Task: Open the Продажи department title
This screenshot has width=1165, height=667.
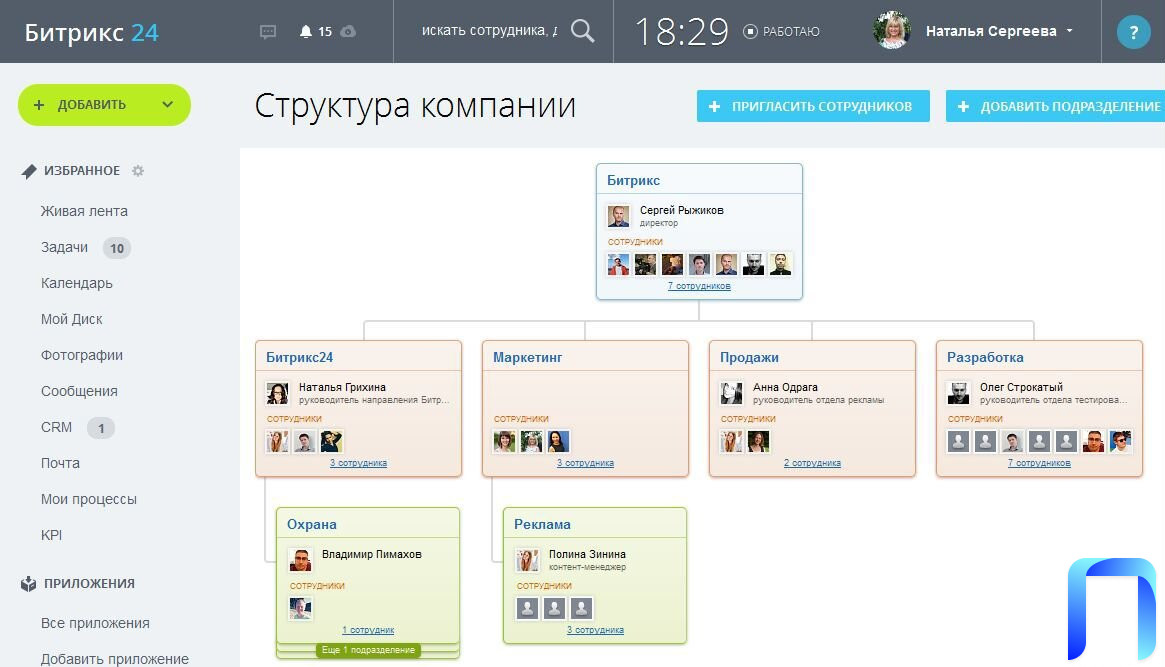Action: click(x=749, y=357)
